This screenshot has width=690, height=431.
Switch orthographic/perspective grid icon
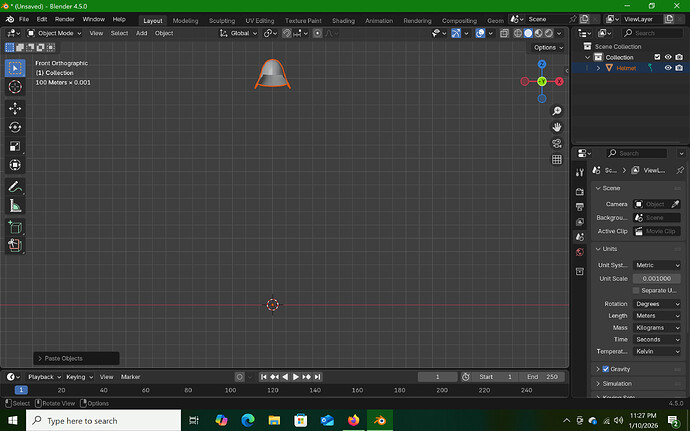(x=557, y=159)
